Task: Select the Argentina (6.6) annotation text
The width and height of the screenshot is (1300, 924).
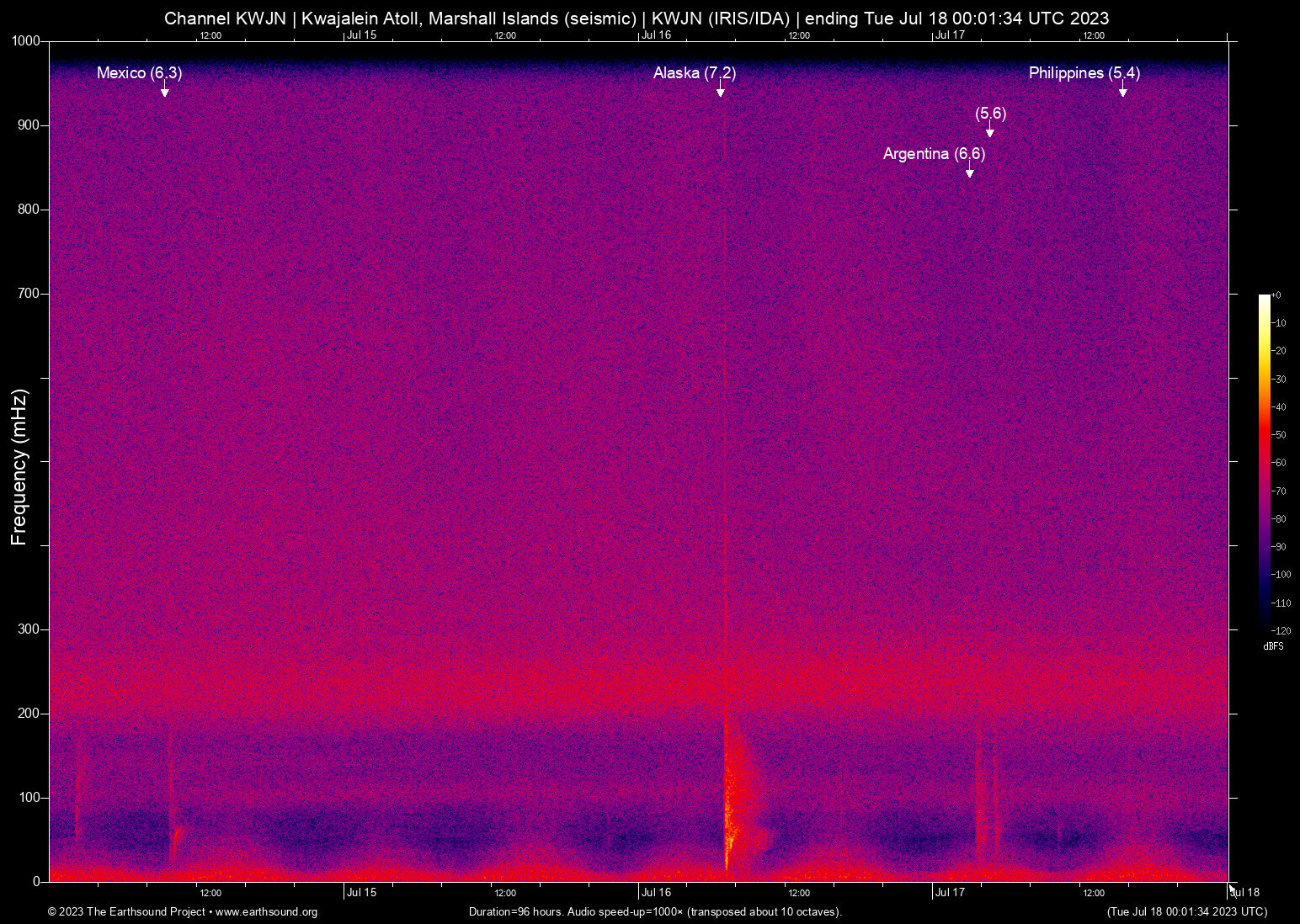Action: click(934, 154)
